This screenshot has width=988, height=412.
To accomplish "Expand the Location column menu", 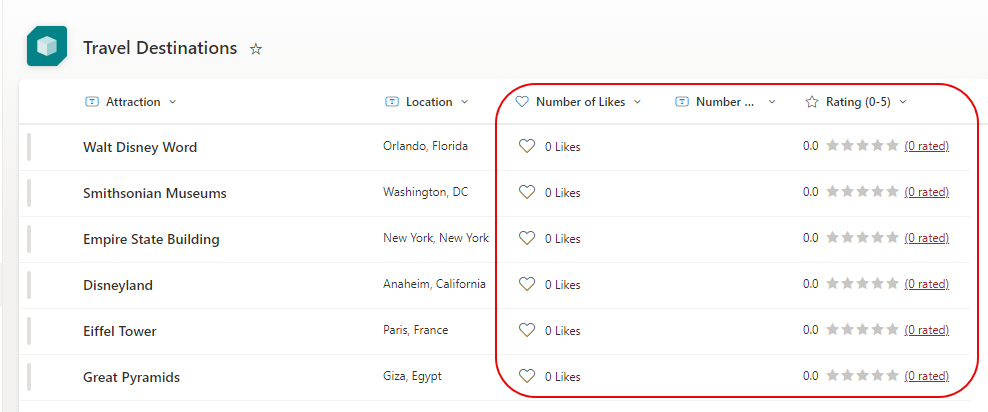I will tap(464, 102).
